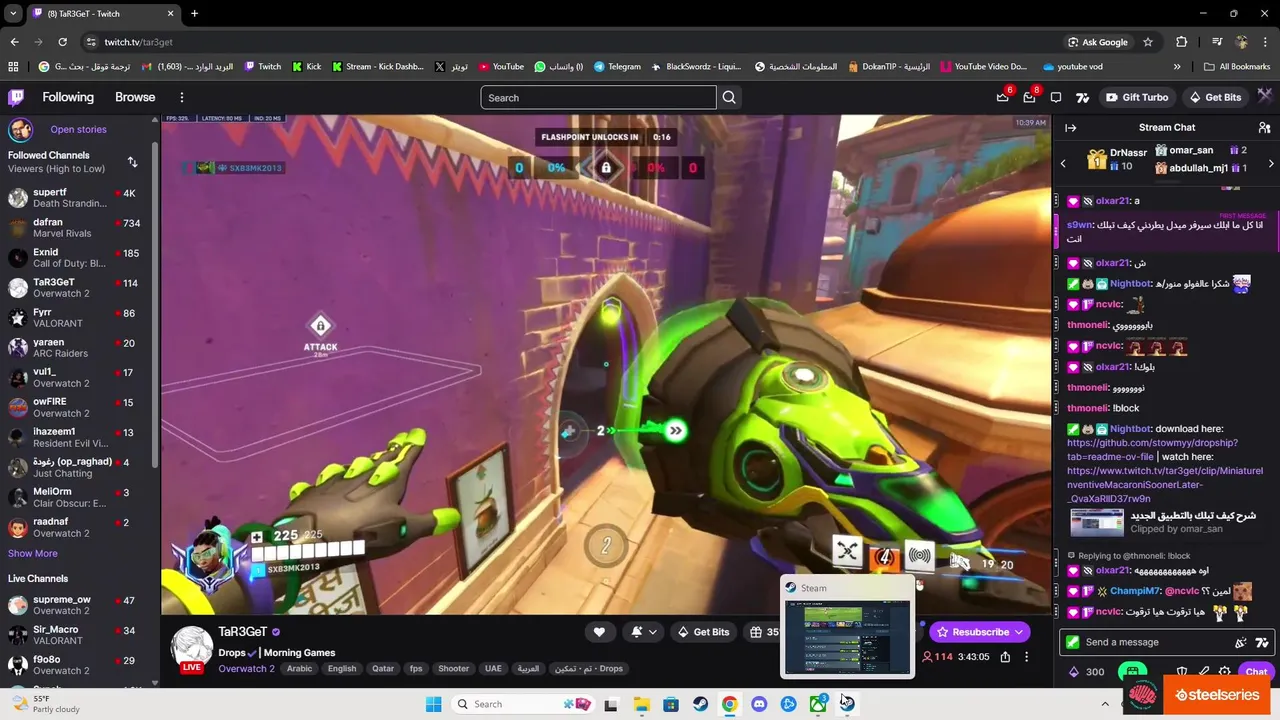Open the YouTube bookmark
The image size is (1280, 720).
pos(501,67)
